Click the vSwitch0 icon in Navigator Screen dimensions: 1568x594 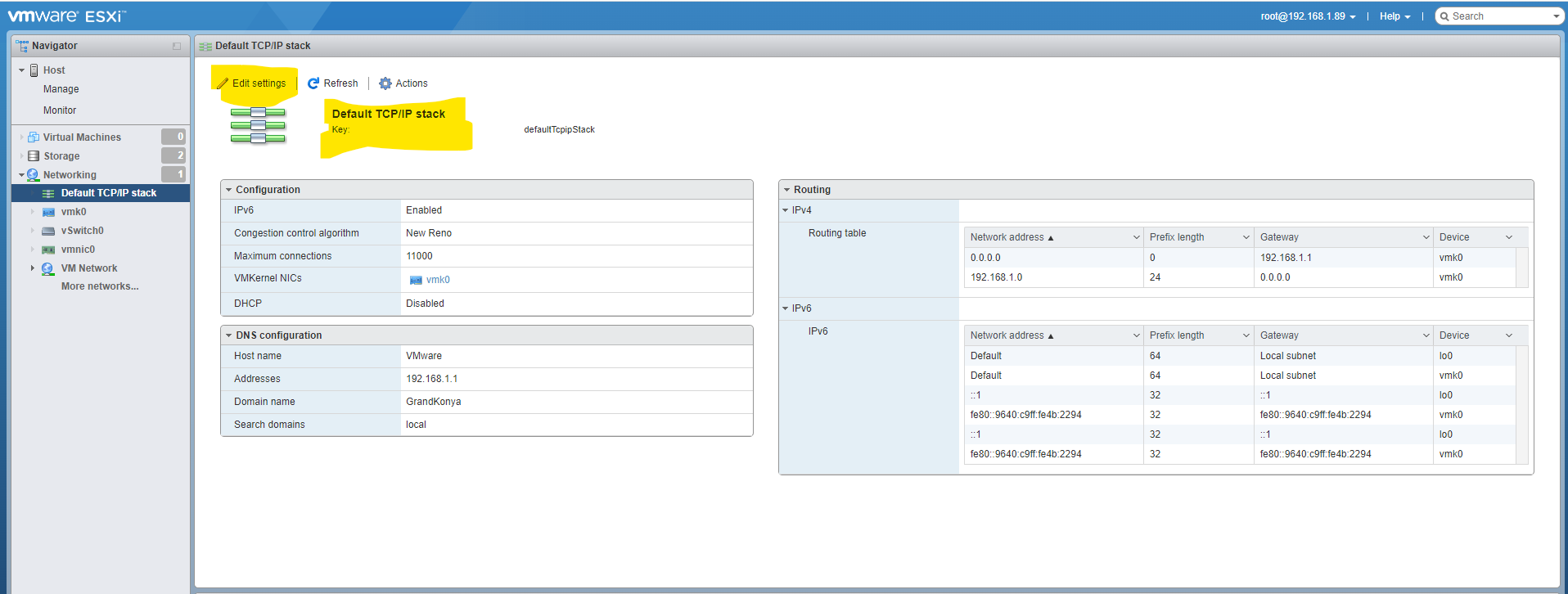click(48, 231)
